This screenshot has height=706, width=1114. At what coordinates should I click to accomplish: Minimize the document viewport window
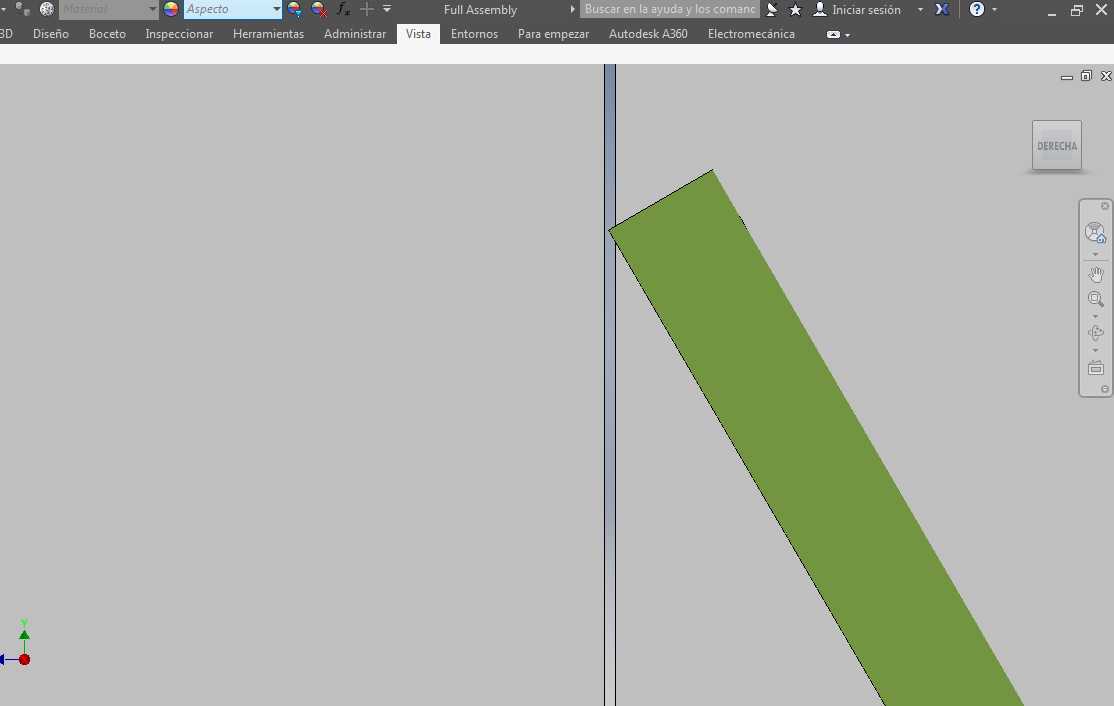1066,76
